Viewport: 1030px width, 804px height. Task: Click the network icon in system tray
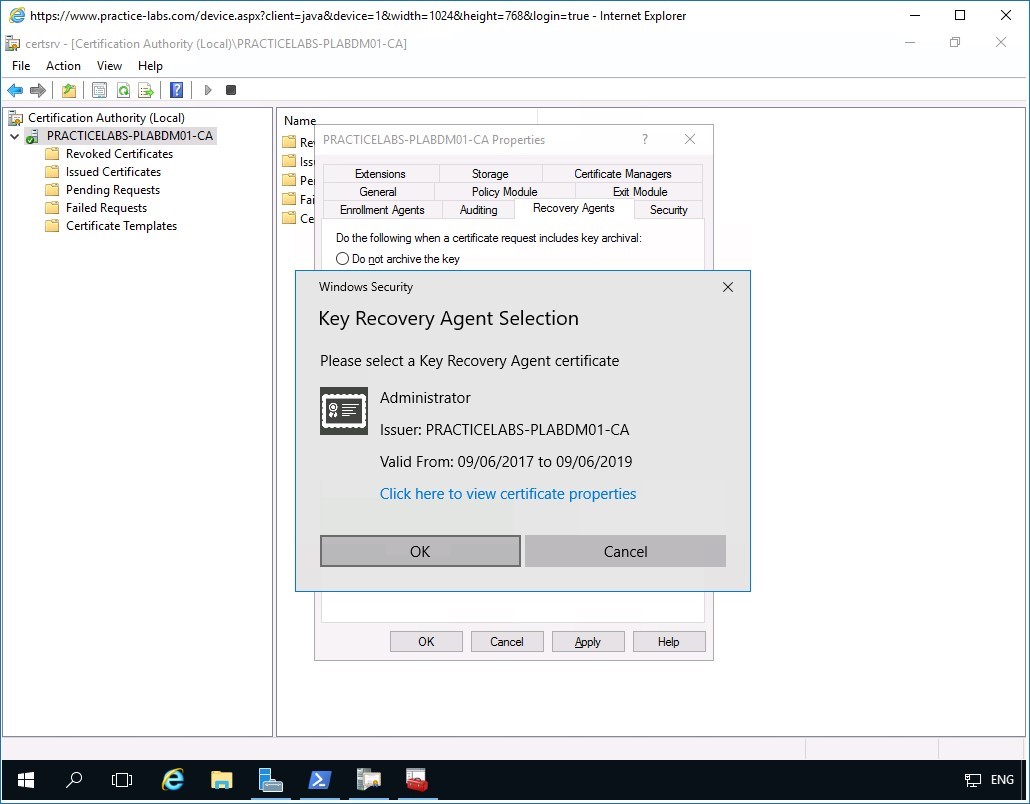972,780
